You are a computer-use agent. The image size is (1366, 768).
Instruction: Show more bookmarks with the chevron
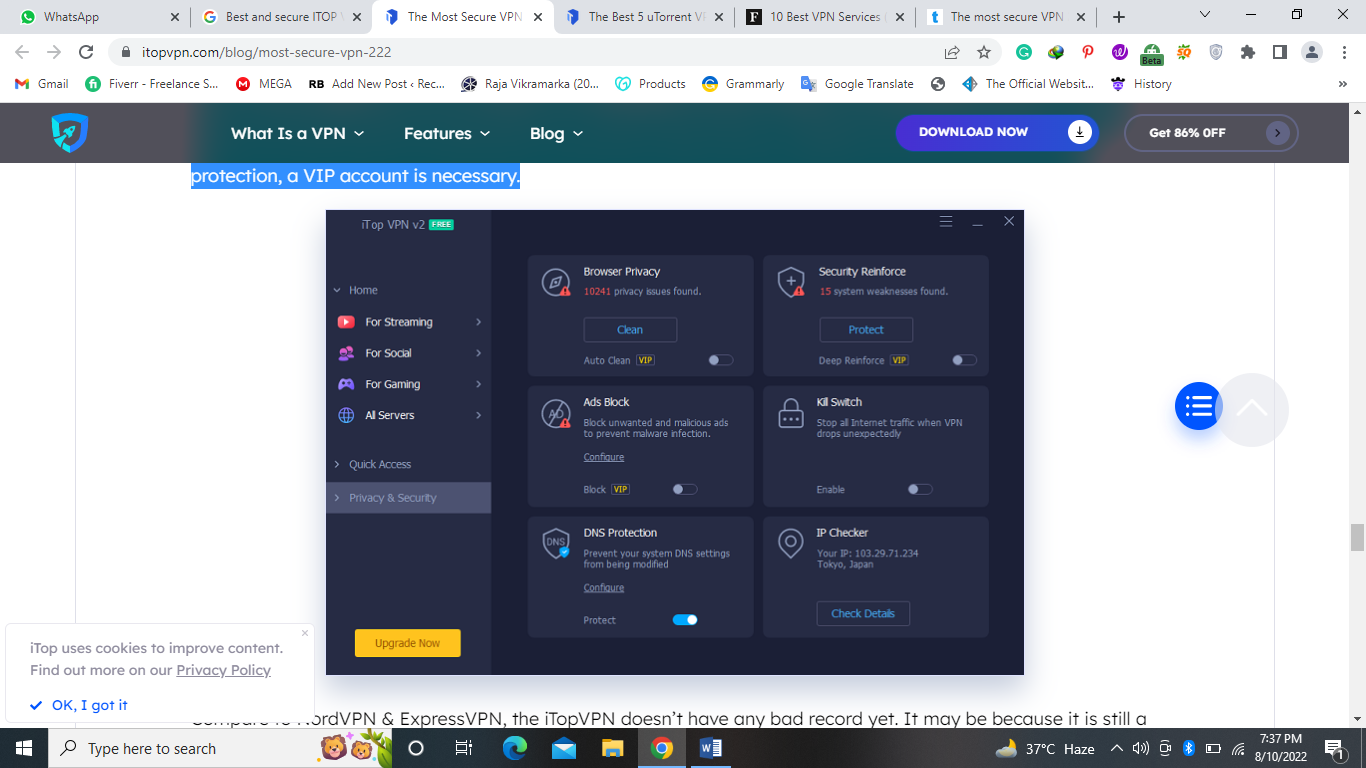(x=1343, y=84)
